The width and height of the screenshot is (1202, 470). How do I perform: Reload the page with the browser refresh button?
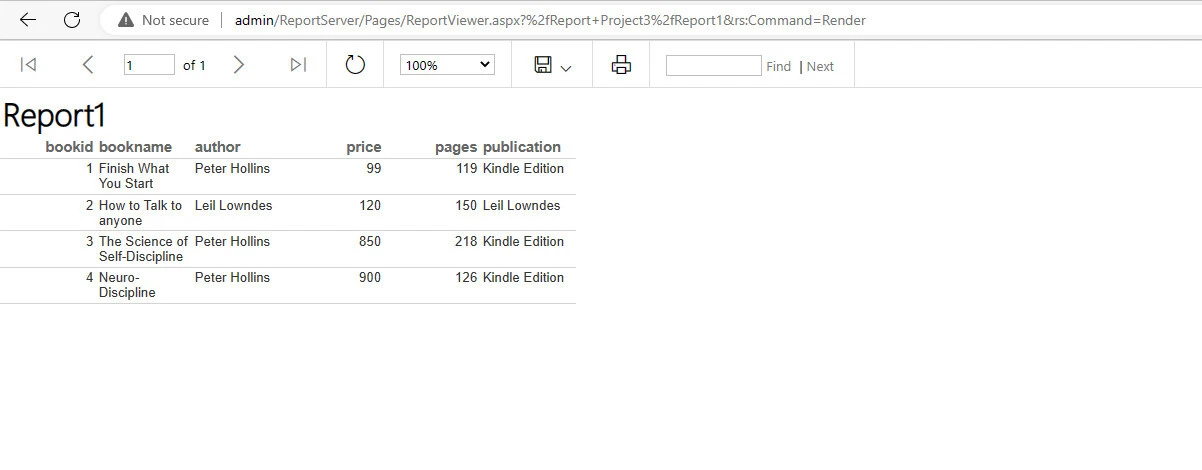point(72,20)
